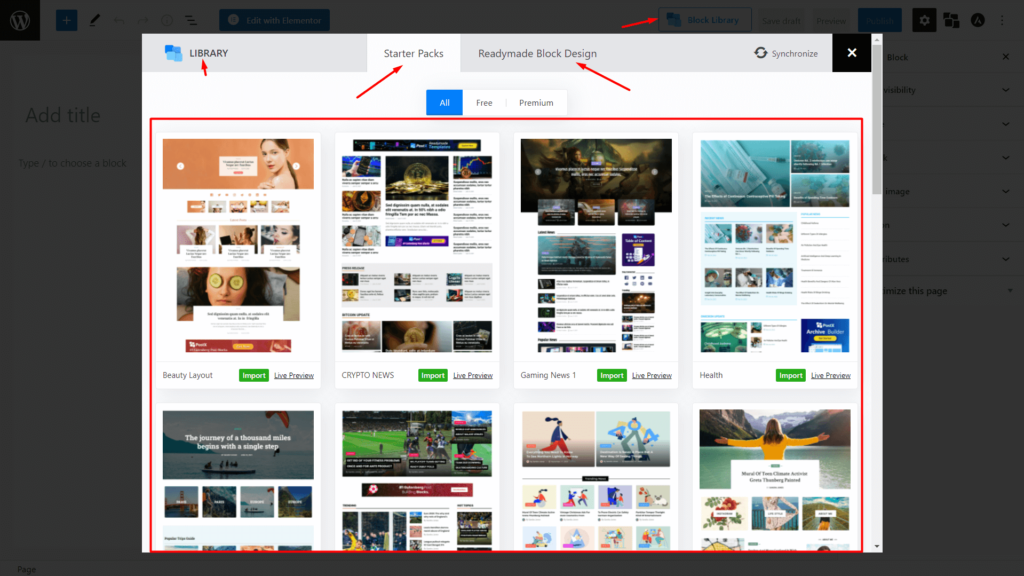
Task: Open the Details info icon
Action: pyautogui.click(x=167, y=21)
